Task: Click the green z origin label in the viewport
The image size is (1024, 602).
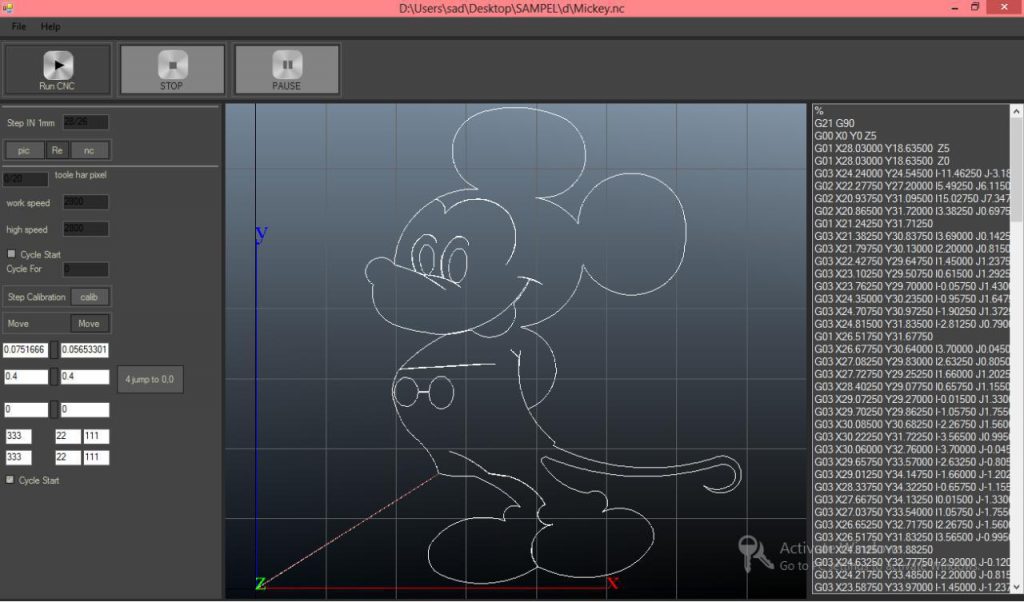Action: pyautogui.click(x=261, y=583)
